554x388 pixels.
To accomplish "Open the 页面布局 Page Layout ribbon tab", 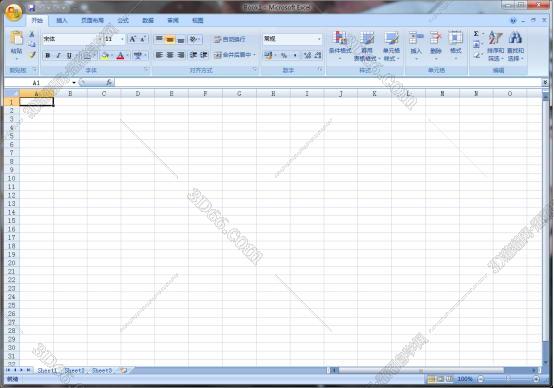I will click(92, 20).
